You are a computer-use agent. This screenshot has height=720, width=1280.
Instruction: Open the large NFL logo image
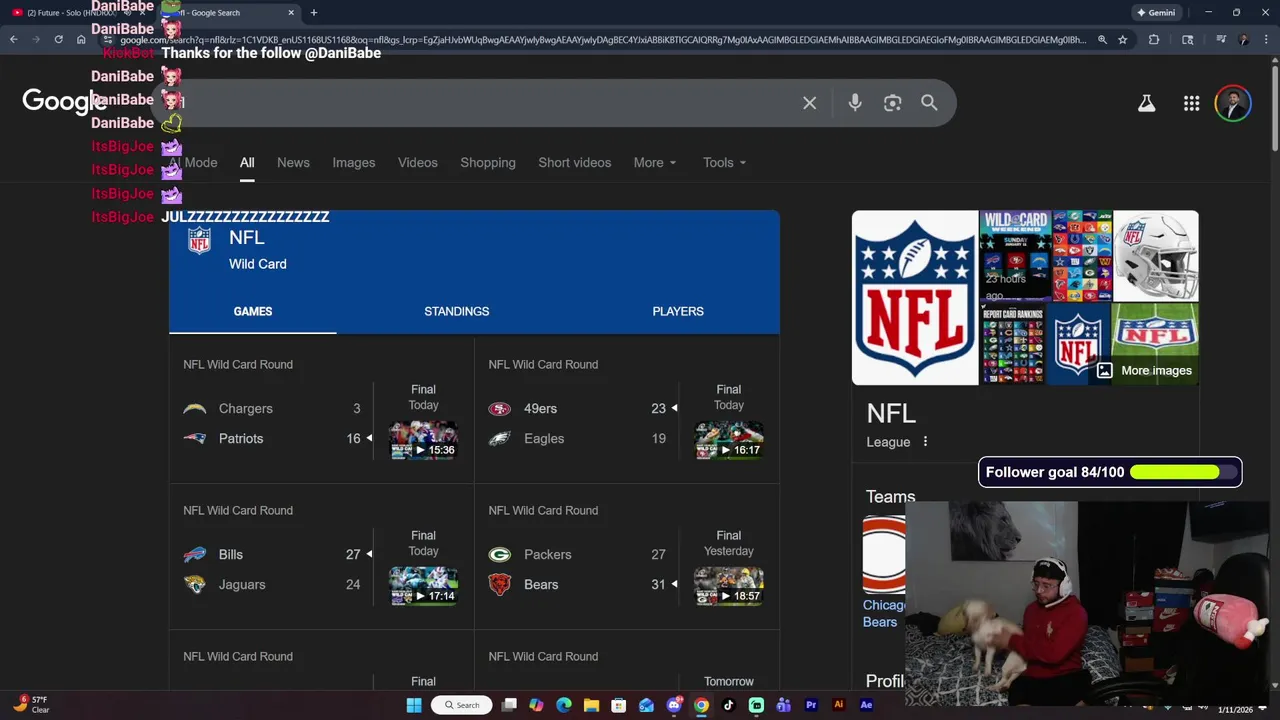point(915,297)
